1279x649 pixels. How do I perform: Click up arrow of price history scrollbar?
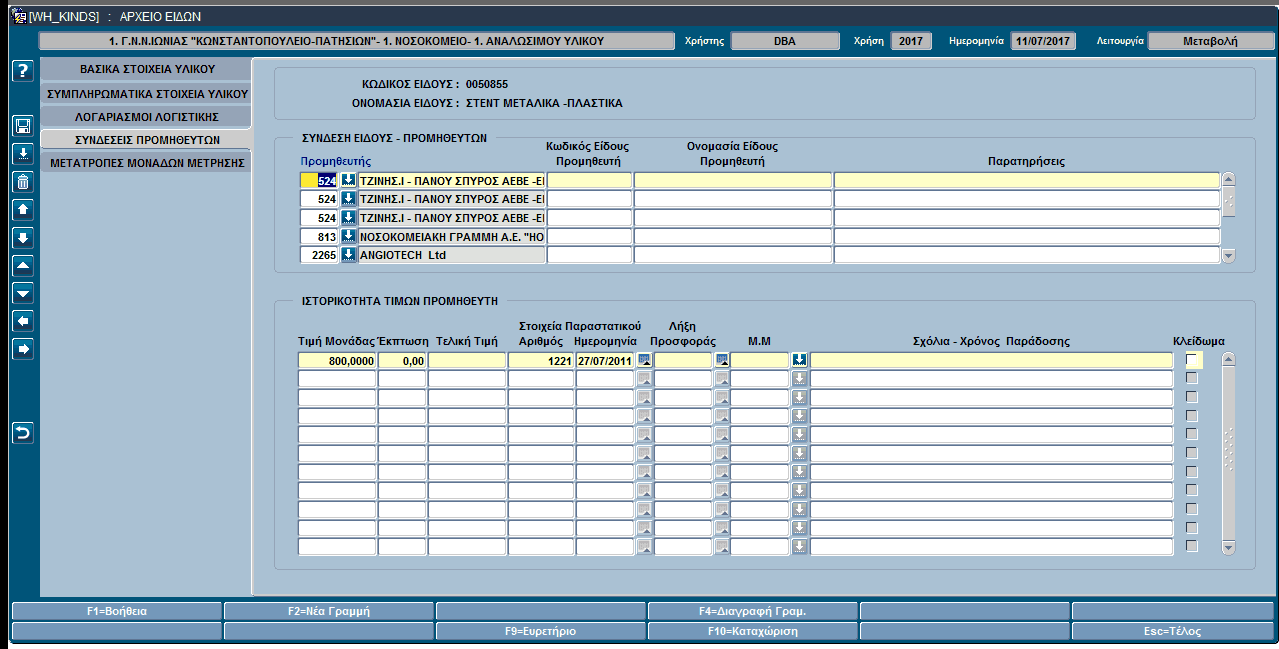click(x=1229, y=359)
